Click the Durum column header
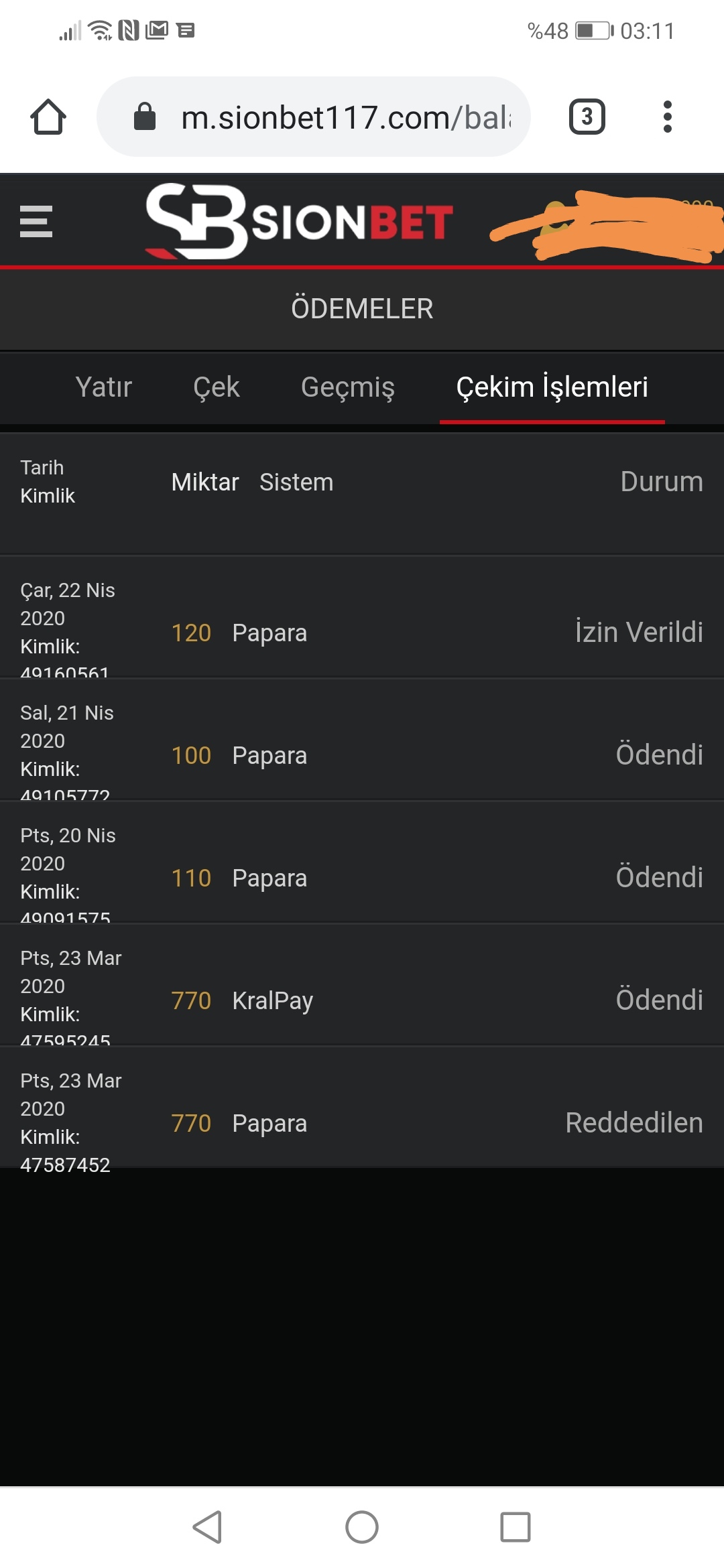The height and width of the screenshot is (1568, 724). pos(661,482)
